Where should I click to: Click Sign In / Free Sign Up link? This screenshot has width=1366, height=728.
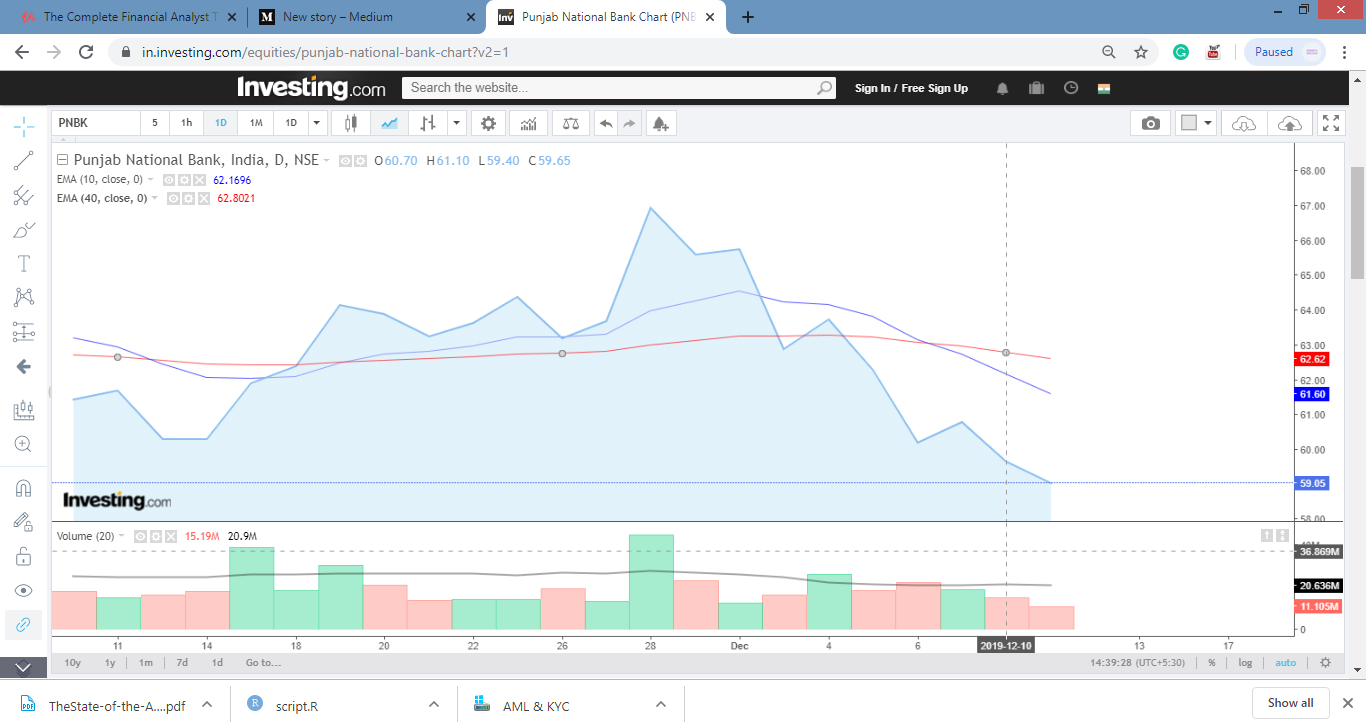911,88
